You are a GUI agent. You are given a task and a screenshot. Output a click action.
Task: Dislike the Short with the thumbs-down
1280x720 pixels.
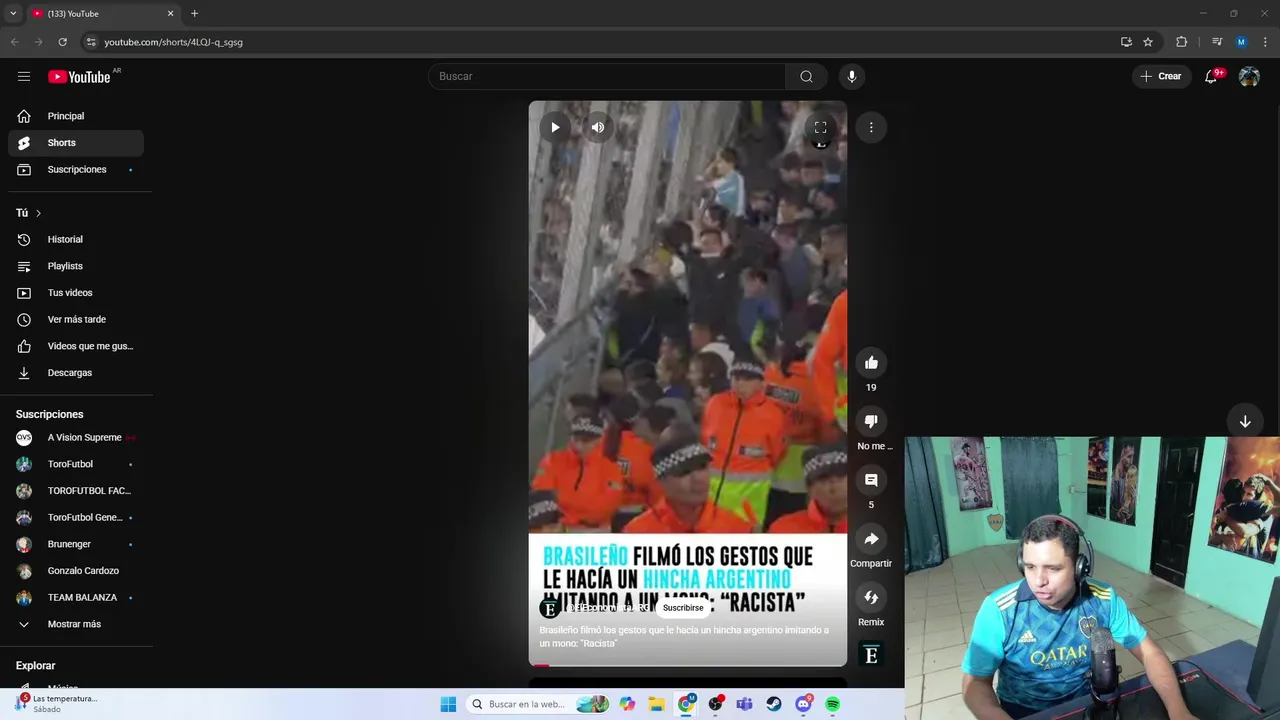pyautogui.click(x=871, y=421)
